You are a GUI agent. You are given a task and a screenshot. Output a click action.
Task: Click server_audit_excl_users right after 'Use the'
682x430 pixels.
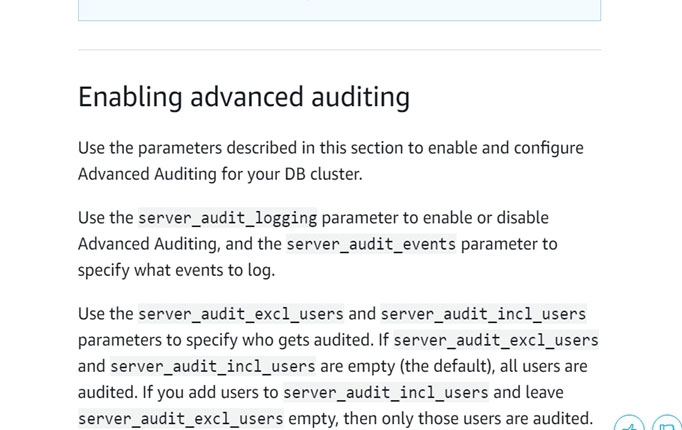click(x=240, y=314)
